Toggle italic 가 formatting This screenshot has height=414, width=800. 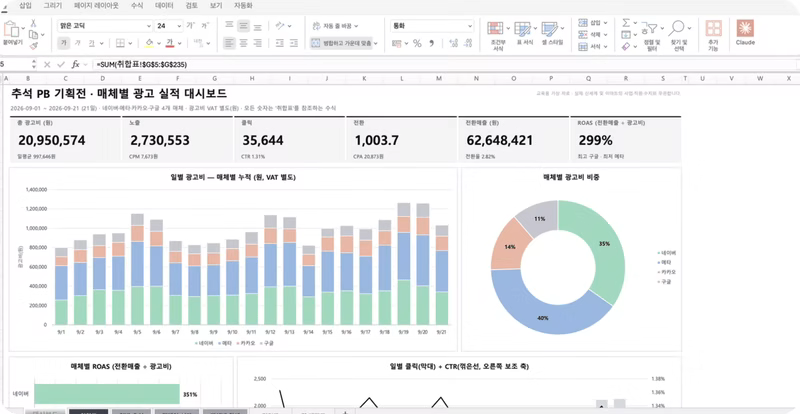78,43
